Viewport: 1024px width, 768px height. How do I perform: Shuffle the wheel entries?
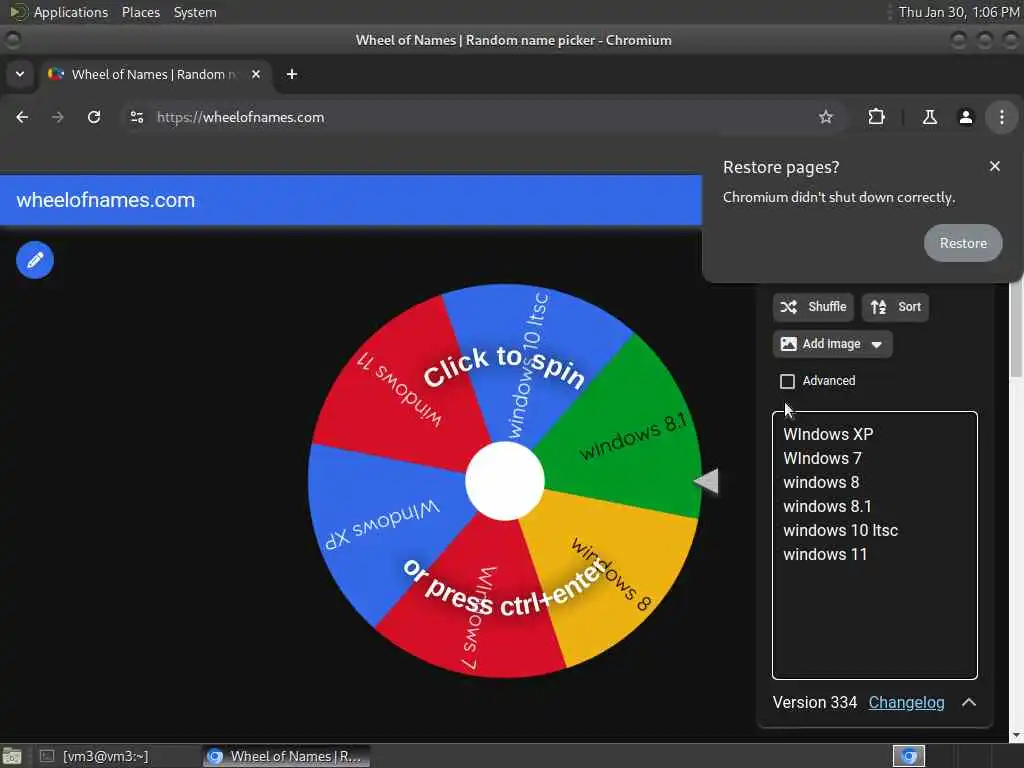point(813,307)
